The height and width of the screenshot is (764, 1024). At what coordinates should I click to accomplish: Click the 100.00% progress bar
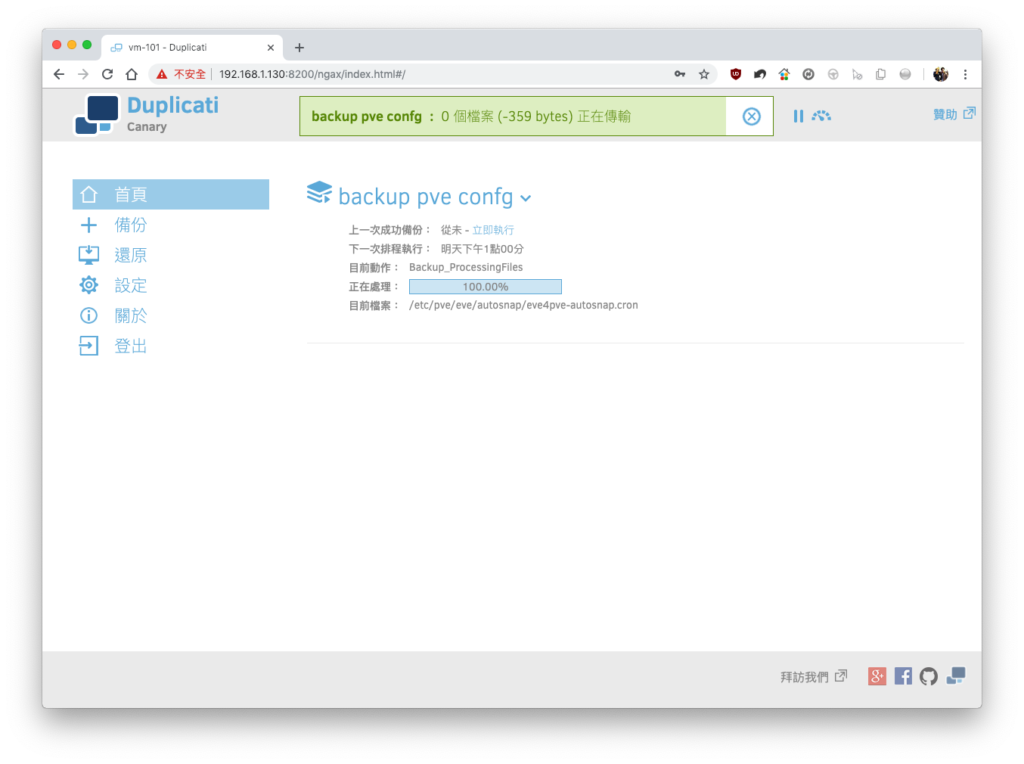click(485, 287)
